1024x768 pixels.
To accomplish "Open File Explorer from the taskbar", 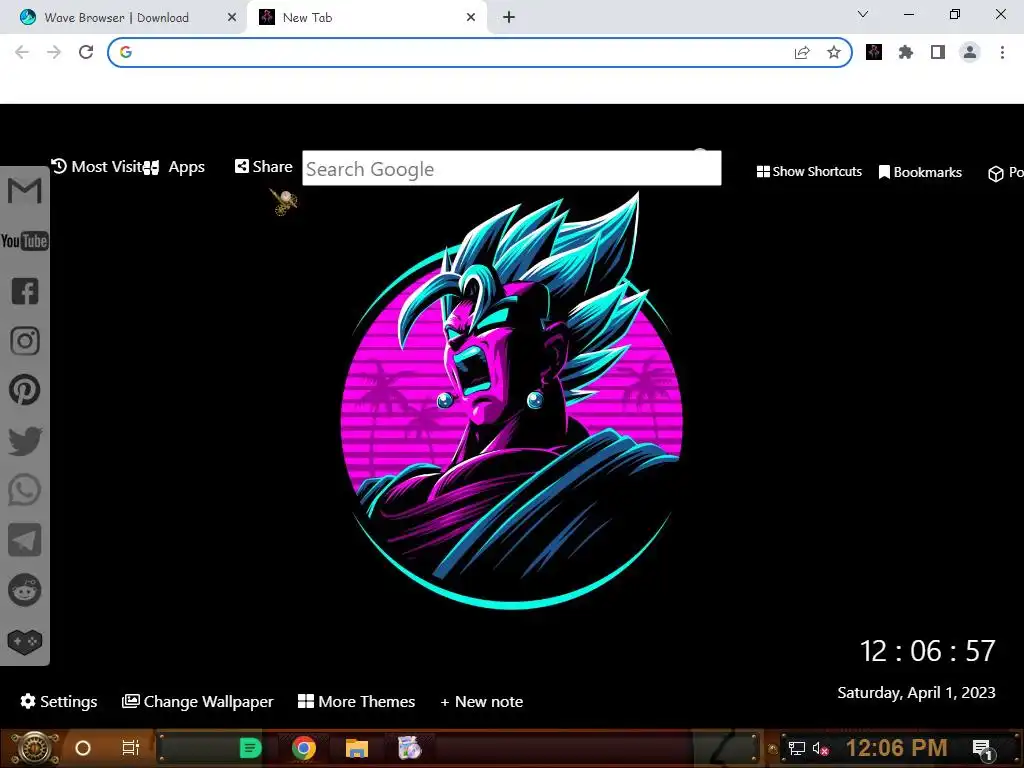I will [357, 748].
